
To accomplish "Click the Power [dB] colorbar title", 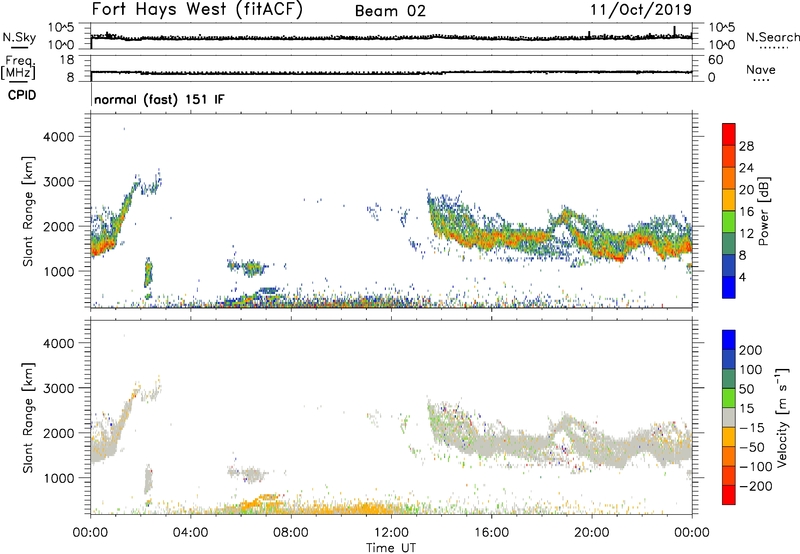I will (763, 211).
